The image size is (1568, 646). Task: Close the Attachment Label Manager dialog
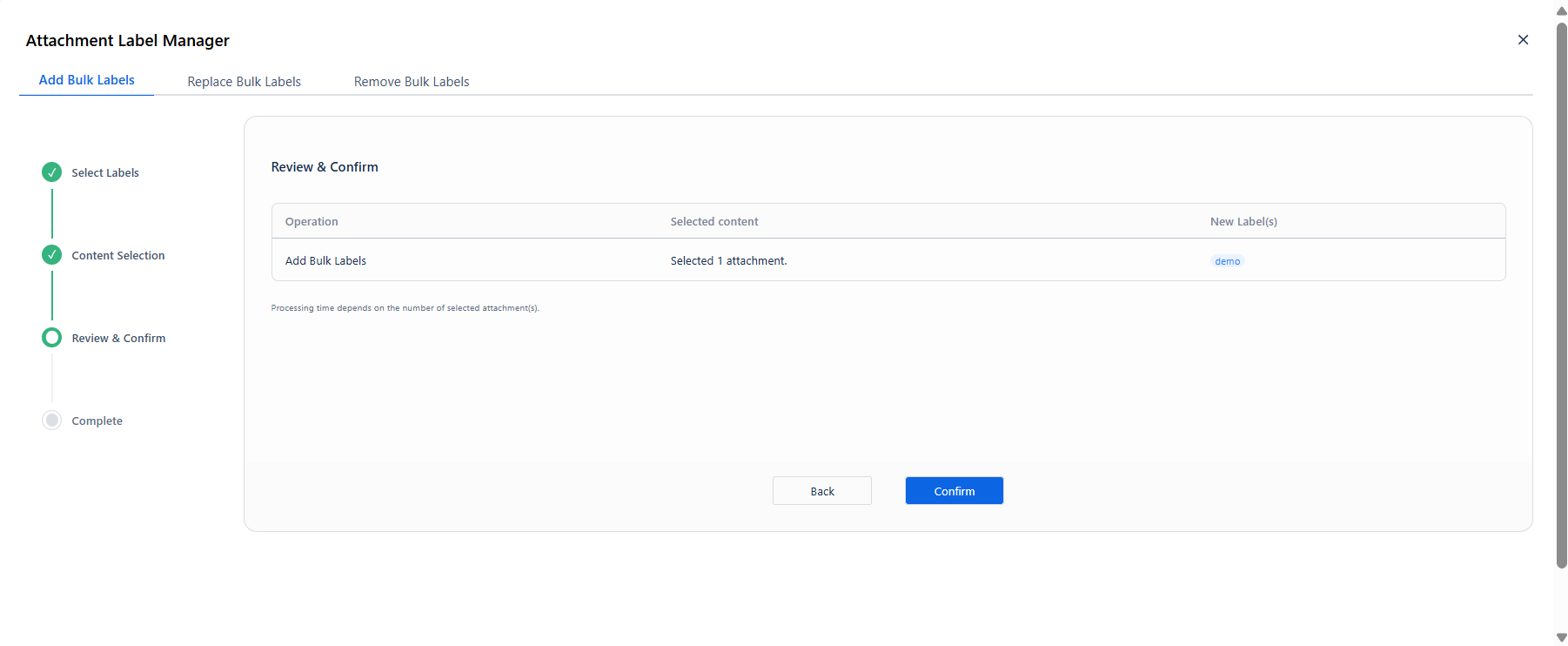[1523, 40]
